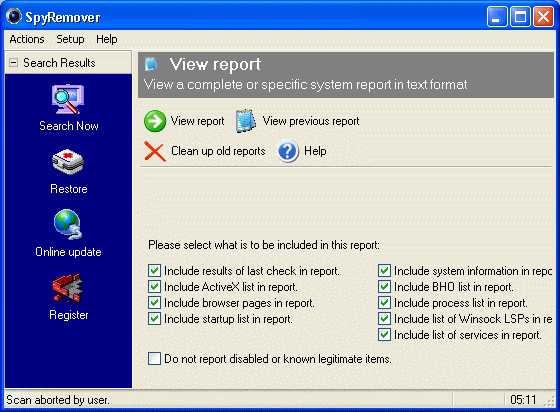560x412 pixels.
Task: Click the Restore label in sidebar
Action: pos(69,189)
